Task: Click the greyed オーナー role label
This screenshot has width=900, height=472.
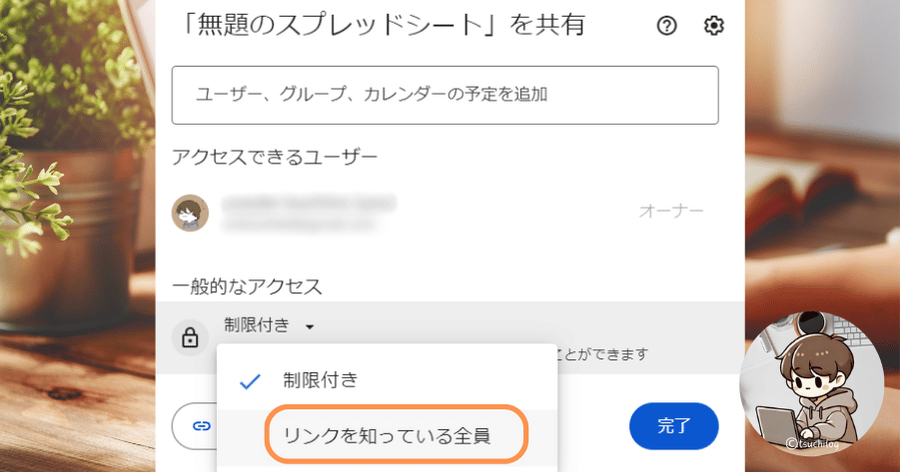Action: pos(671,212)
